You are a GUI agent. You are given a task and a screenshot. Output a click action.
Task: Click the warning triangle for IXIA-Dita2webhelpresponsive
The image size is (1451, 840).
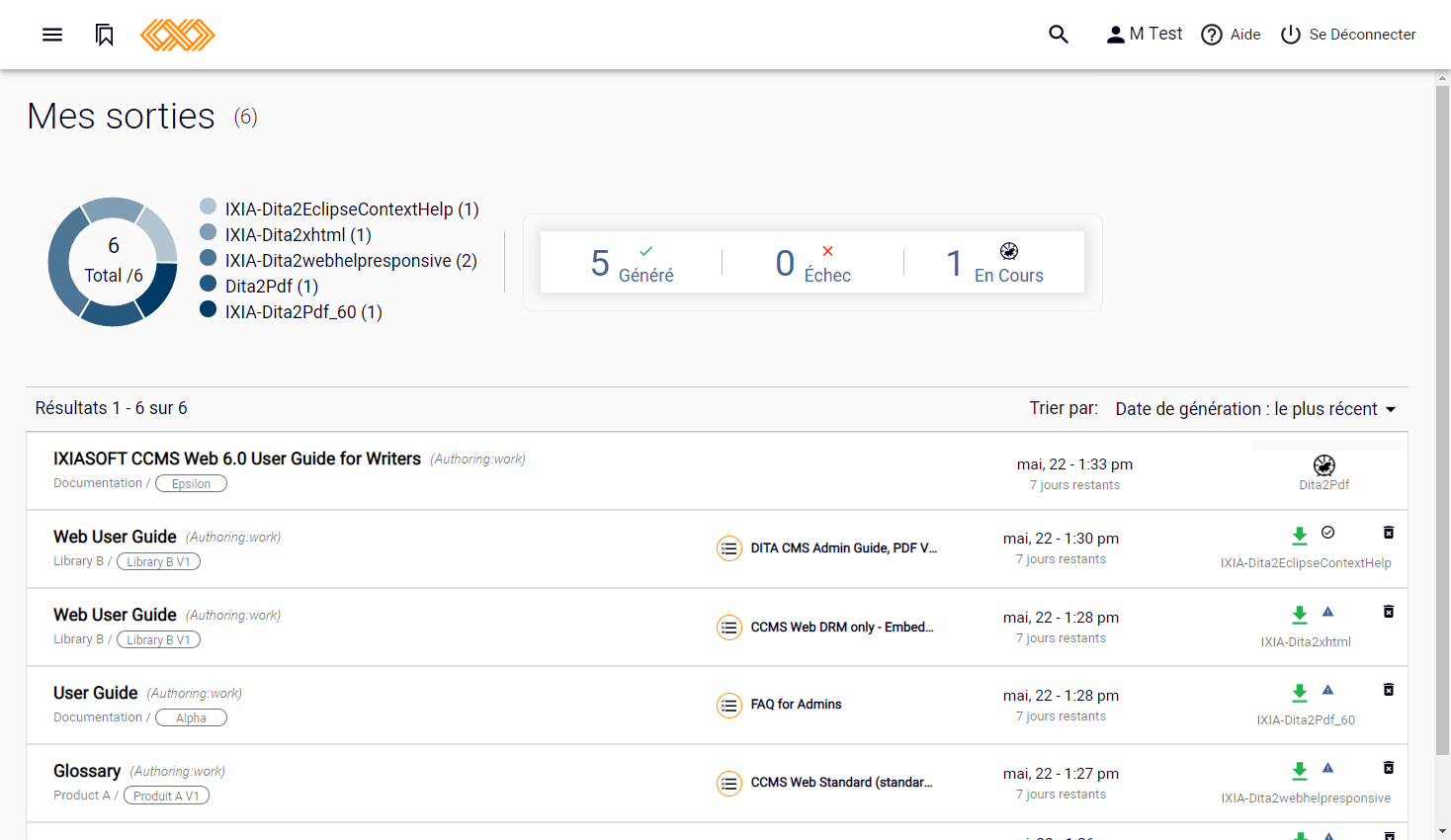point(1328,768)
